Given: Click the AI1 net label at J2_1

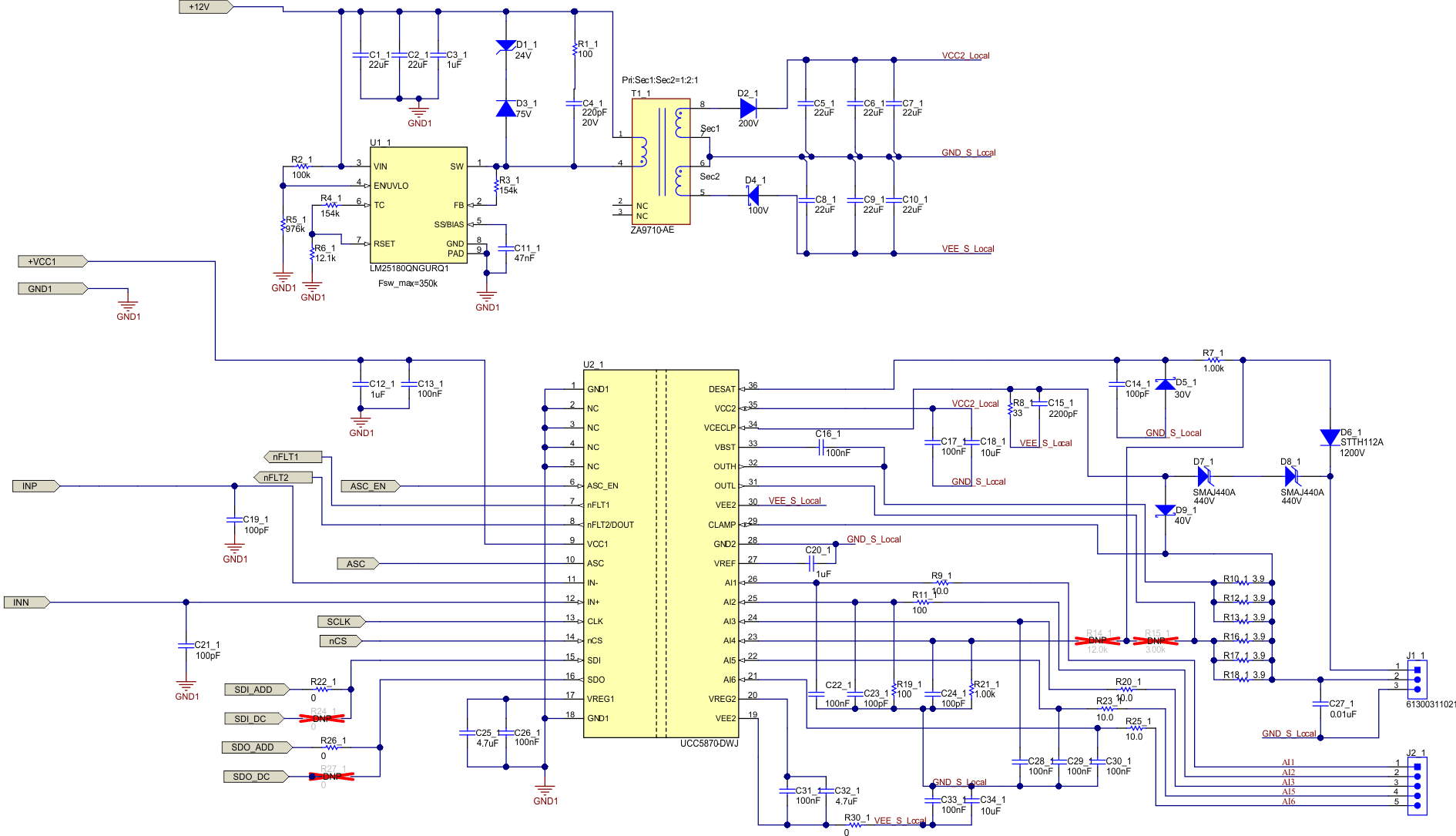Looking at the screenshot, I should (x=1288, y=763).
